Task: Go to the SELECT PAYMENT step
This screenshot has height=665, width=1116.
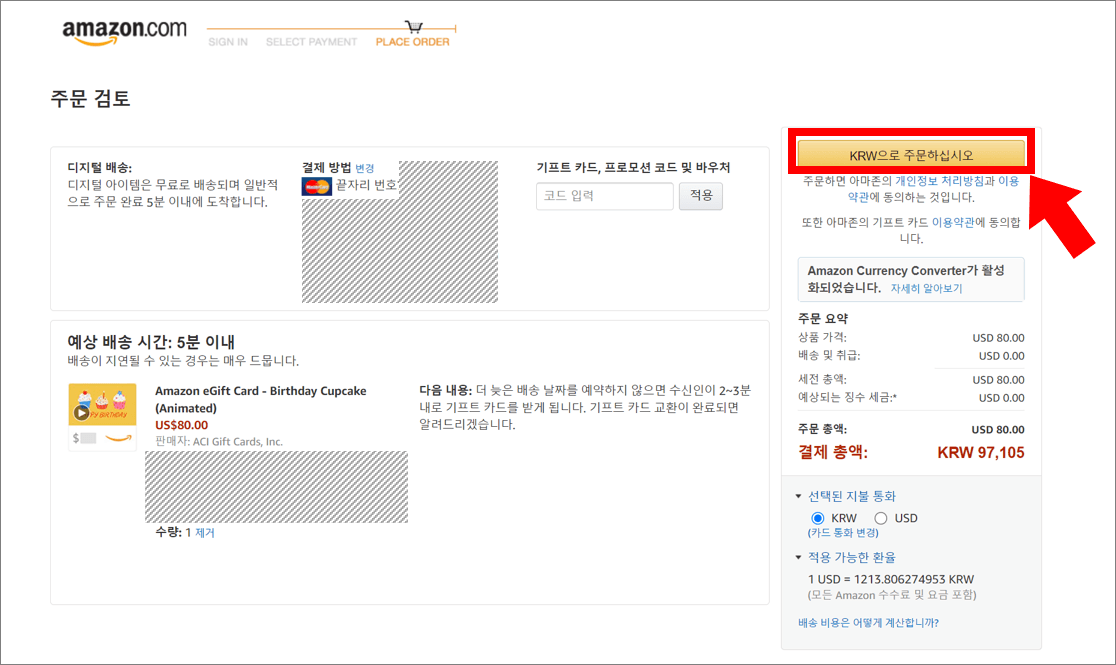Action: coord(312,42)
